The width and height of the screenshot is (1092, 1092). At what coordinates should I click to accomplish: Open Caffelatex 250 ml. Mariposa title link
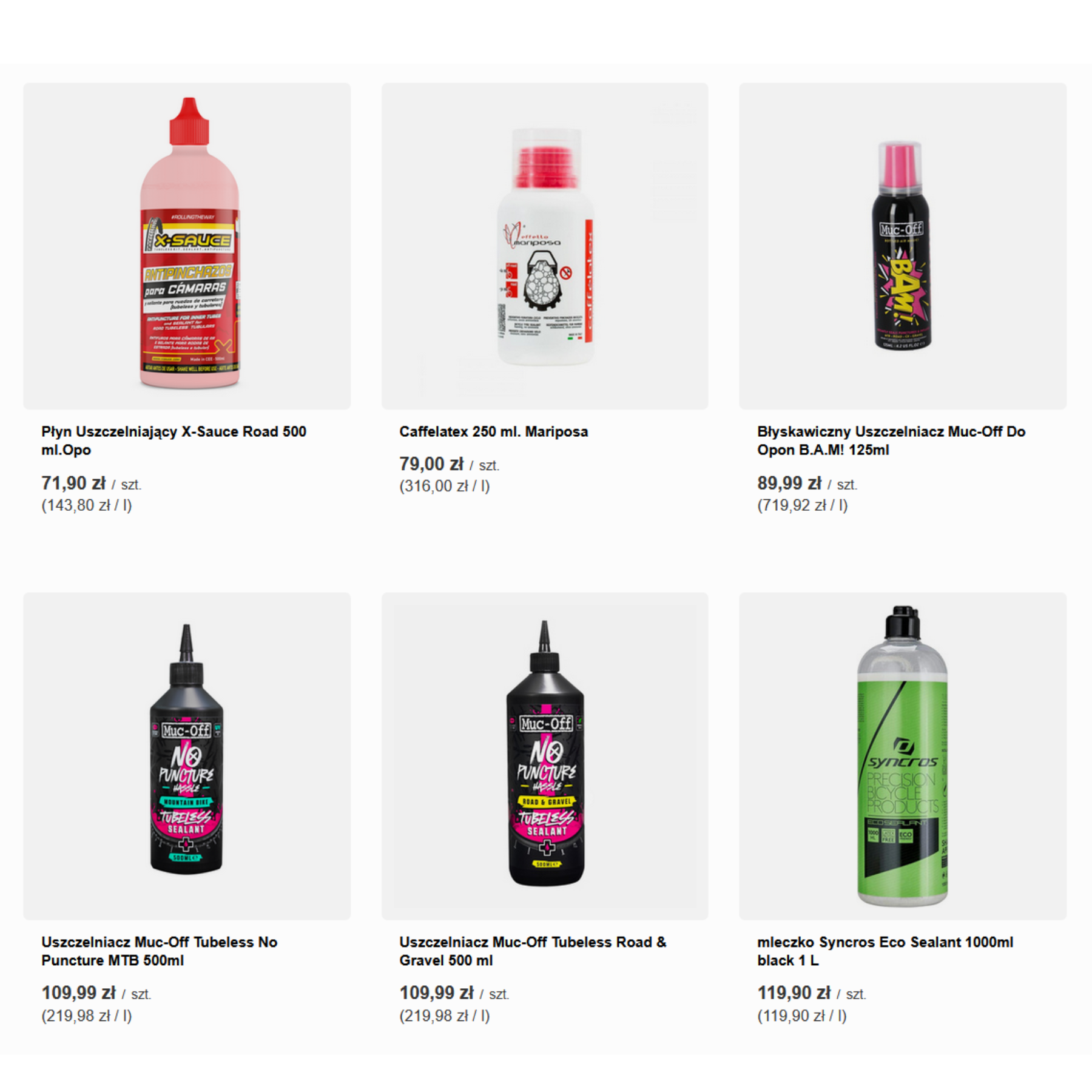[493, 431]
